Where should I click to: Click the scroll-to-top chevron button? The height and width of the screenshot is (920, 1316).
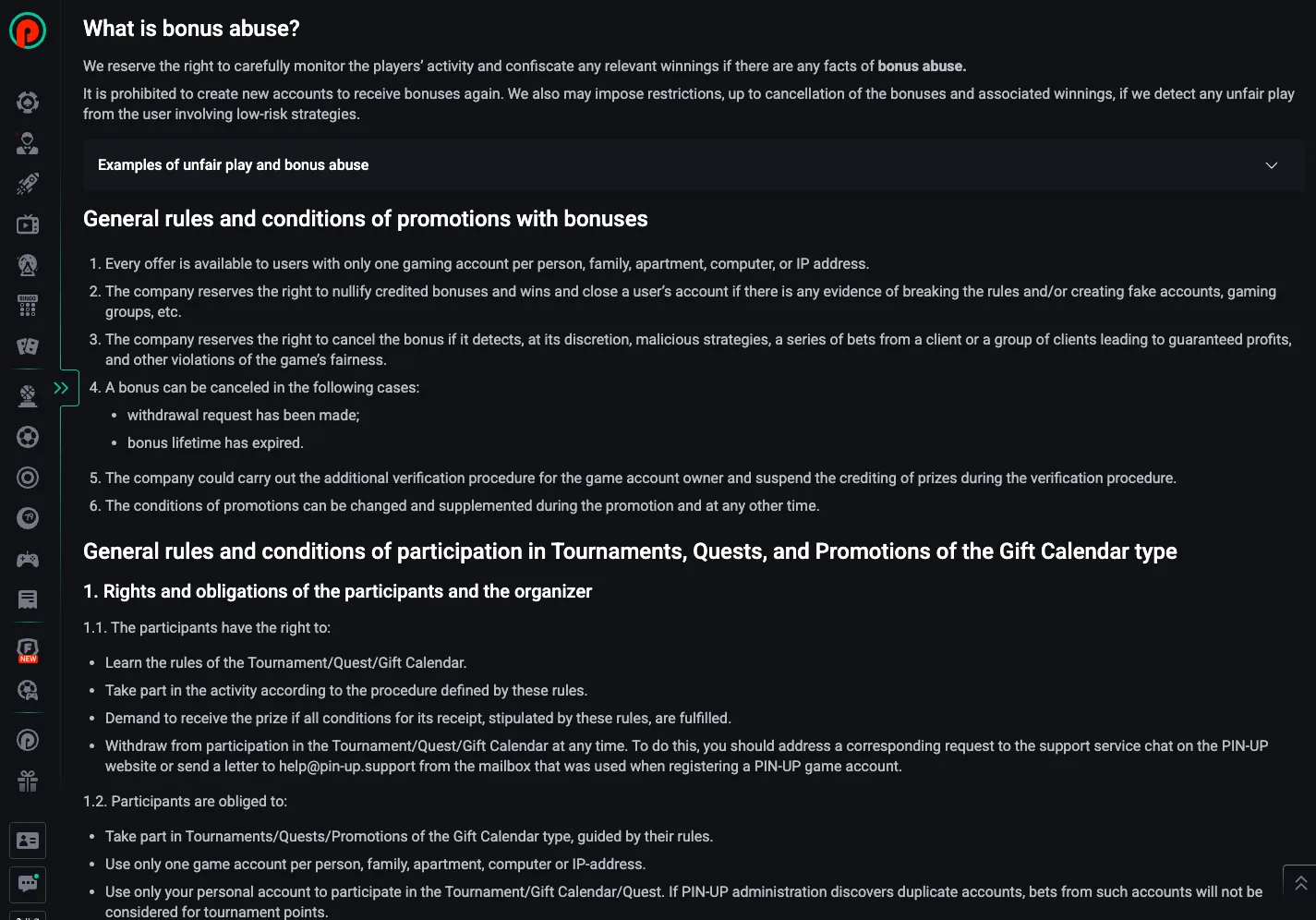pyautogui.click(x=1299, y=883)
